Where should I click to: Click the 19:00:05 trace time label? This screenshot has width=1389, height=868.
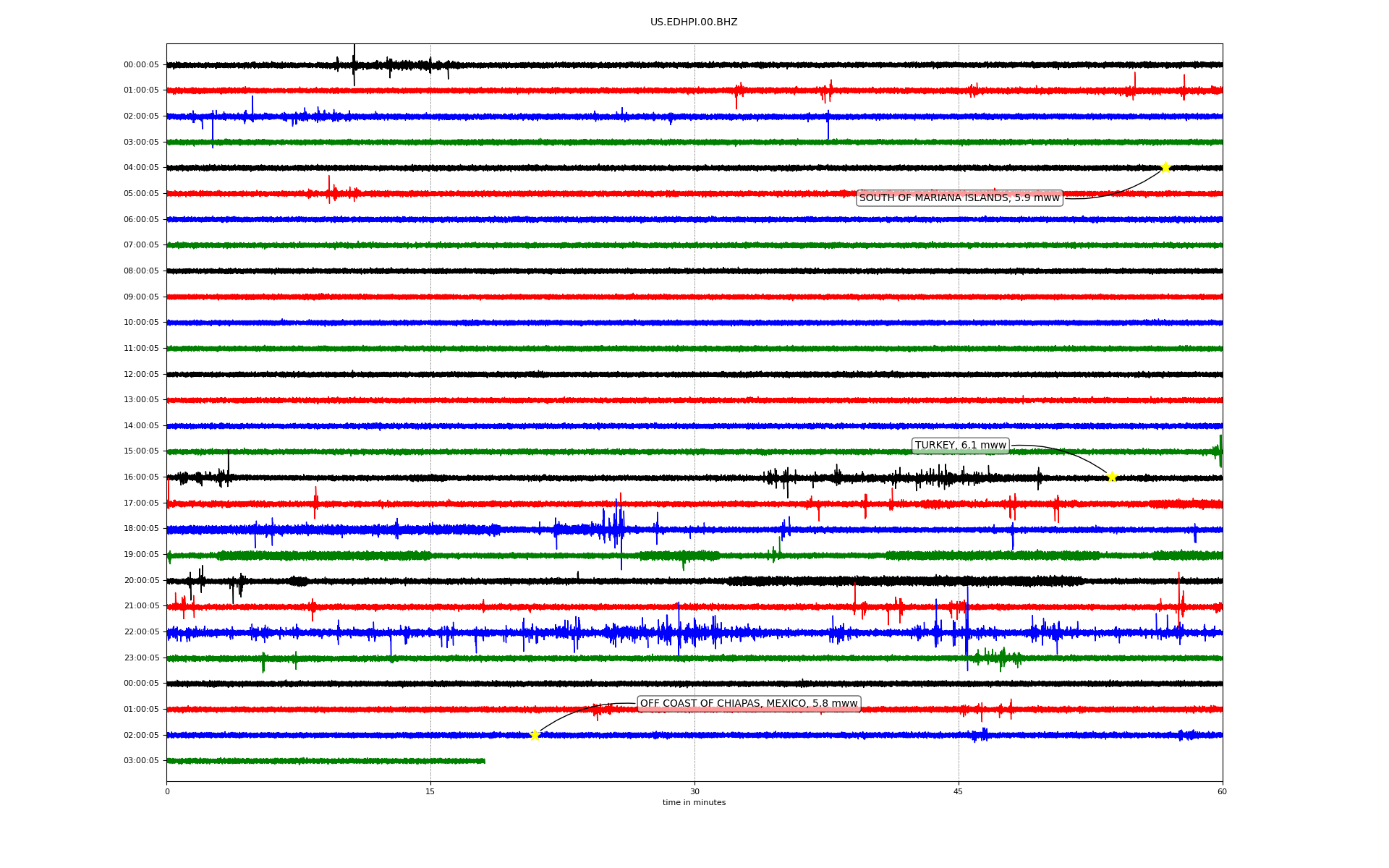click(141, 555)
